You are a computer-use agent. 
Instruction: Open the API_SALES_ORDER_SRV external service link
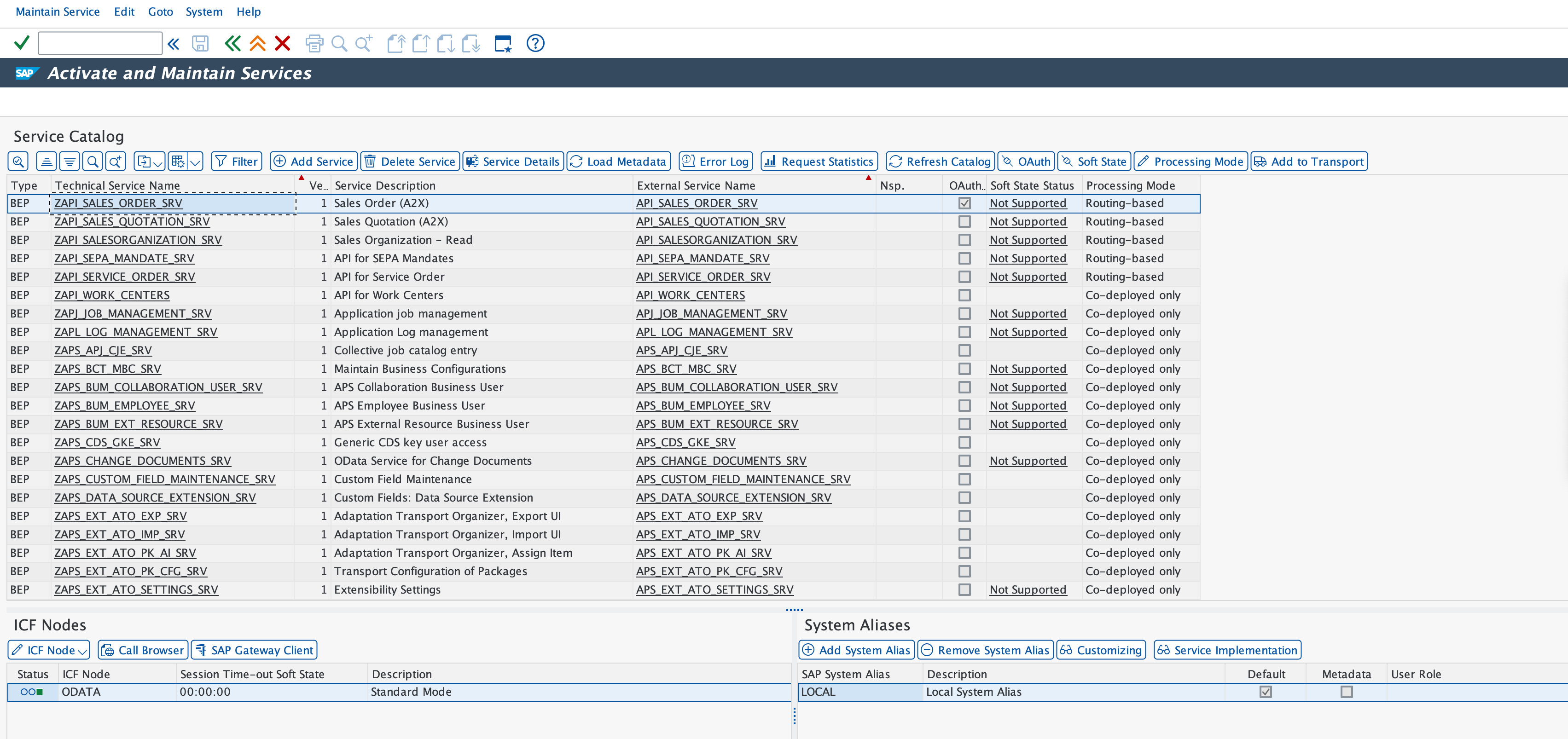(x=697, y=203)
